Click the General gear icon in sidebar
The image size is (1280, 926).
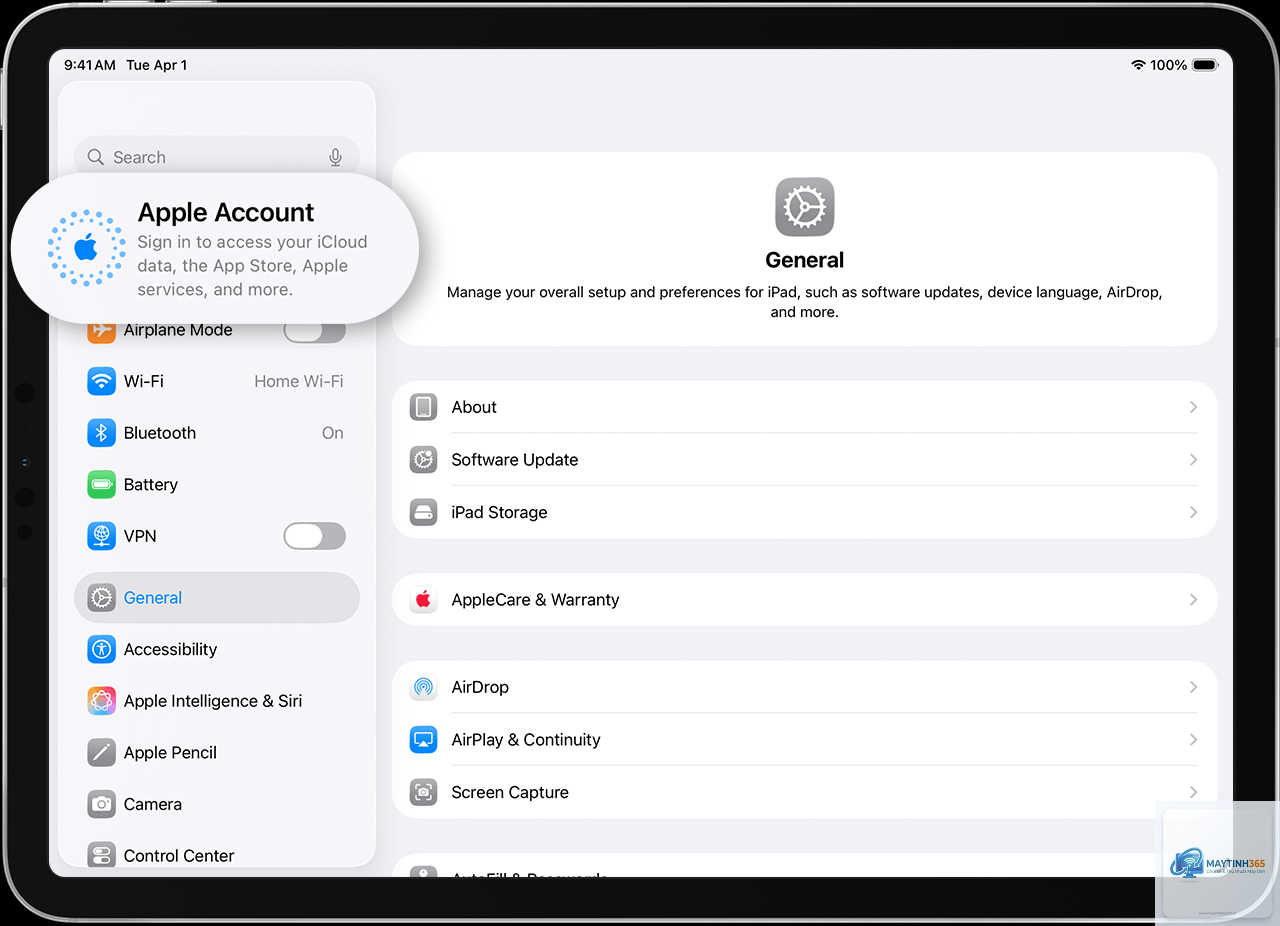101,598
